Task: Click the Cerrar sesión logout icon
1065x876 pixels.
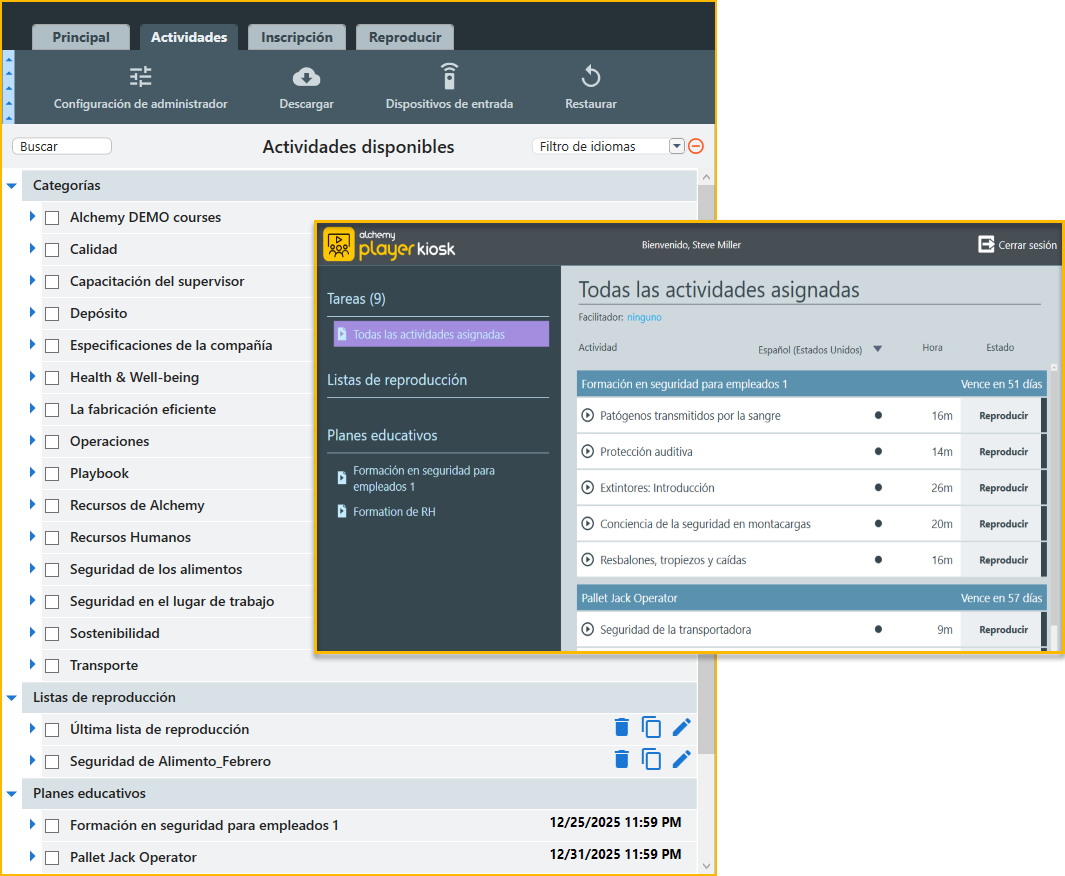Action: pyautogui.click(x=986, y=244)
